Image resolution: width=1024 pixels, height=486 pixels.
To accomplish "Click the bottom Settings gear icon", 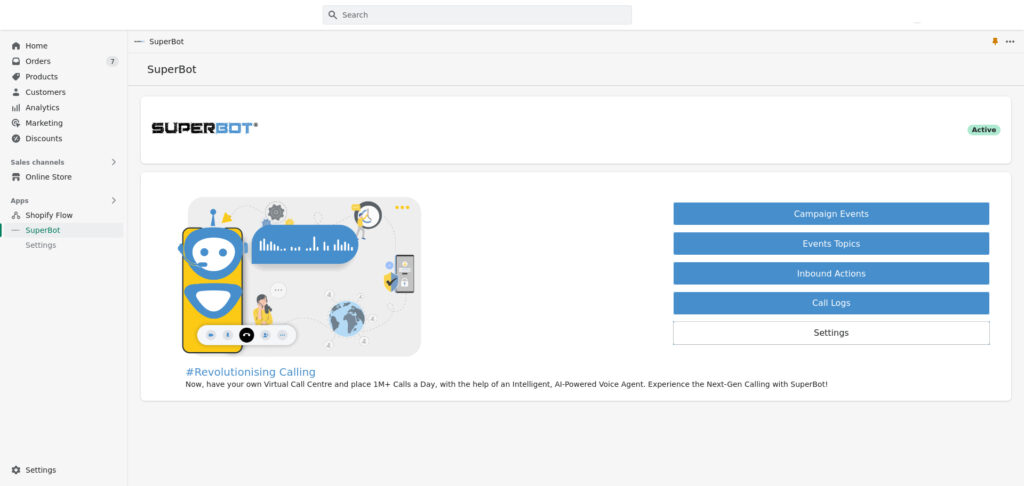I will click(16, 470).
